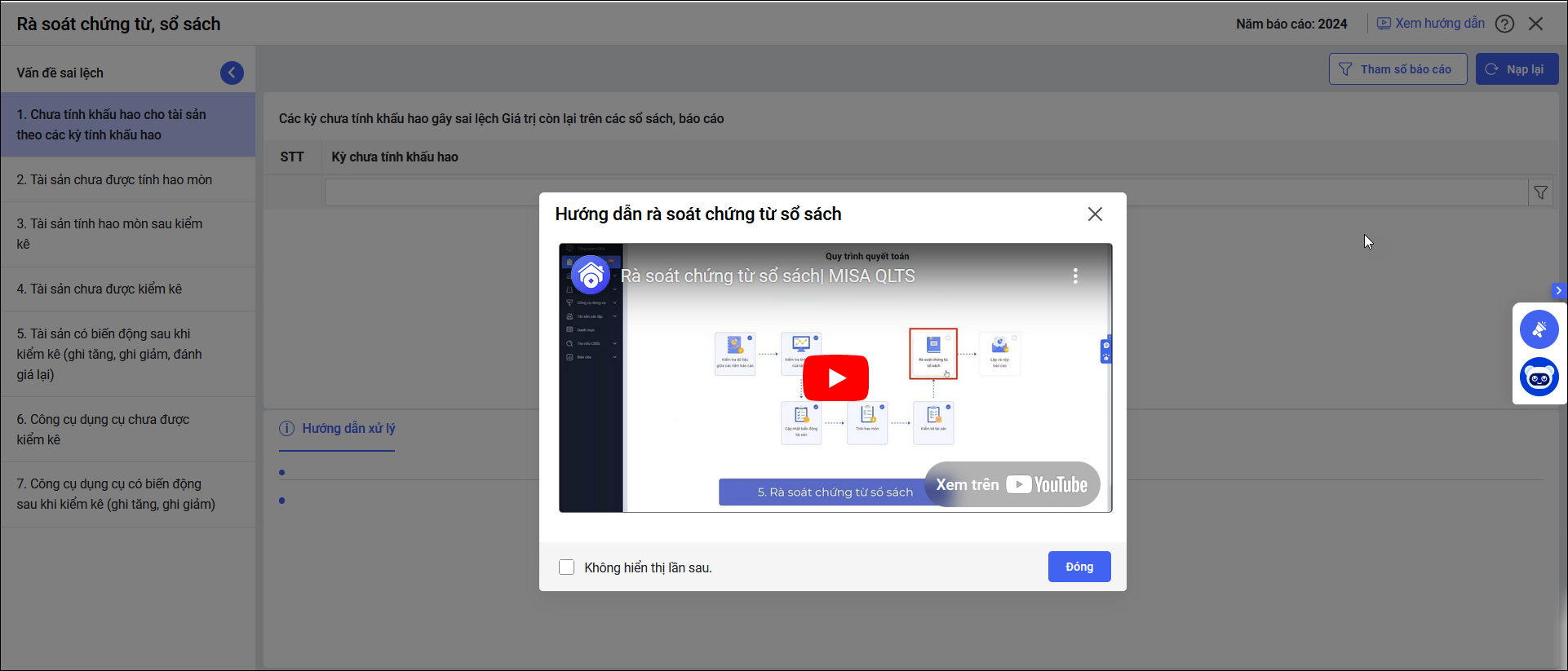Image resolution: width=1568 pixels, height=671 pixels.
Task: Click the MISA channel logo in video
Action: tap(591, 276)
